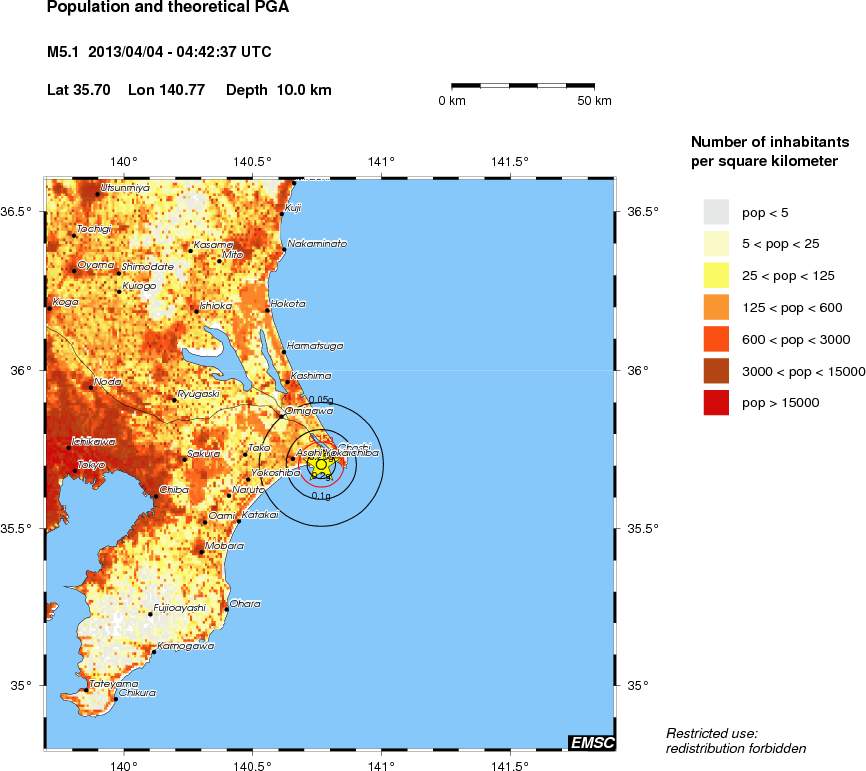The width and height of the screenshot is (866, 771).
Task: Select the Kamogawa city marker
Action: 153,651
